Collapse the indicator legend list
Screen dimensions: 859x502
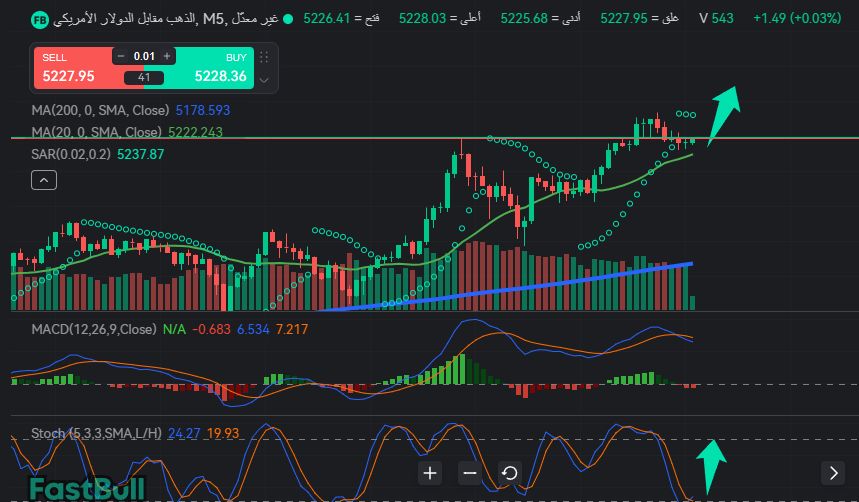point(44,180)
